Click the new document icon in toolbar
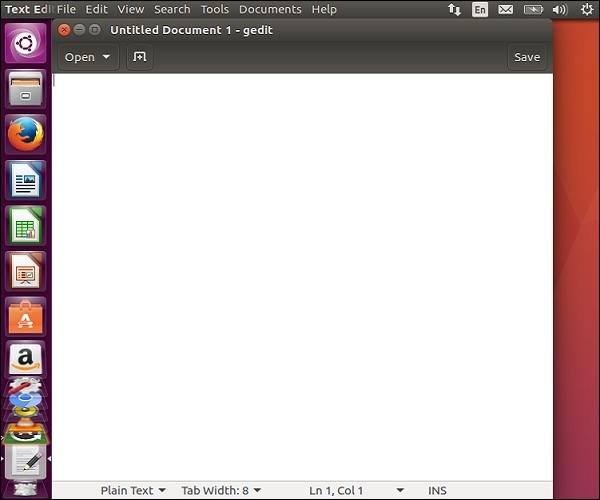 point(140,57)
